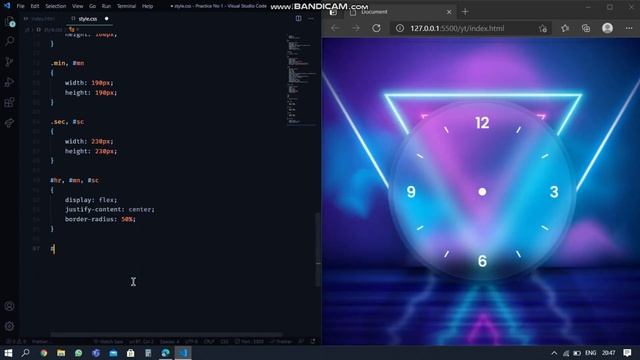
Task: Open editor More Actions ellipsis
Action: (311, 18)
